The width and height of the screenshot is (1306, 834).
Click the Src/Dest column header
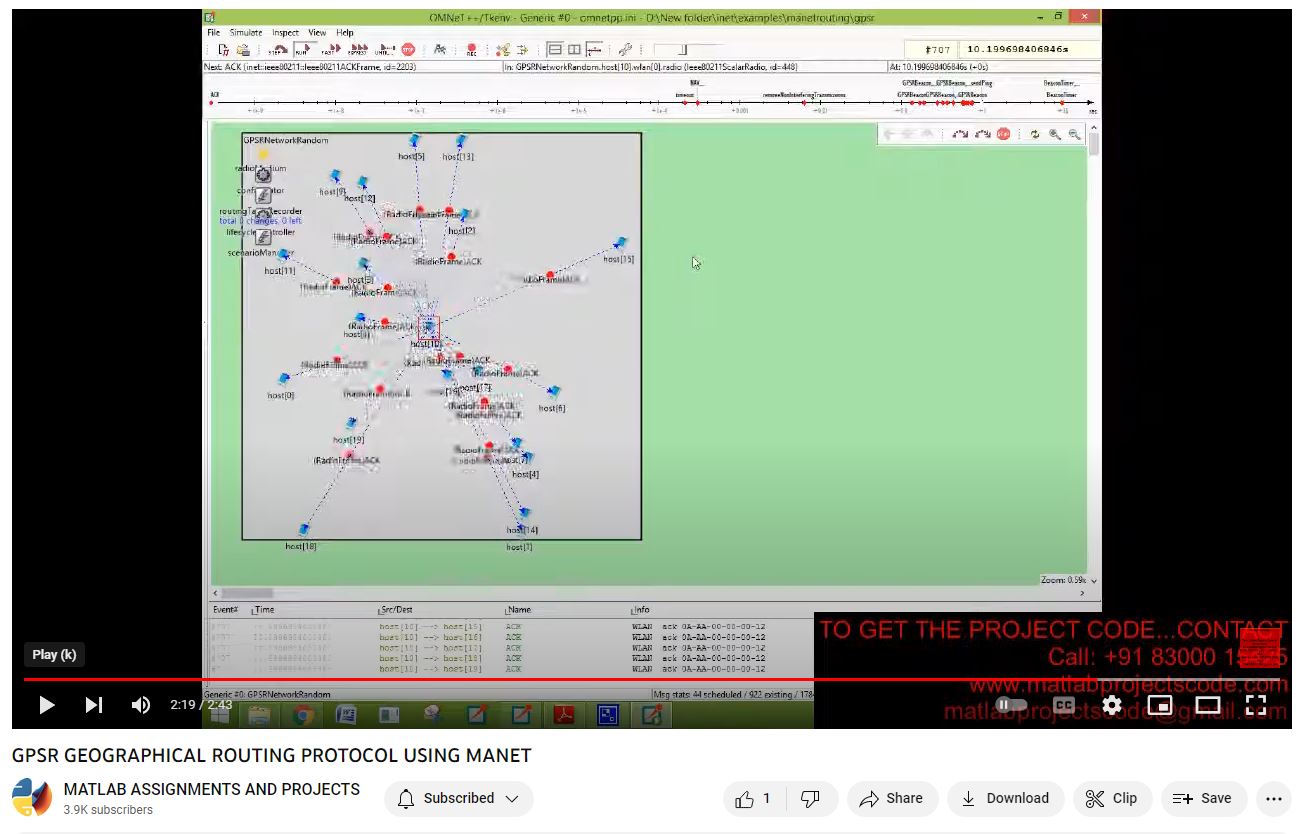point(396,609)
